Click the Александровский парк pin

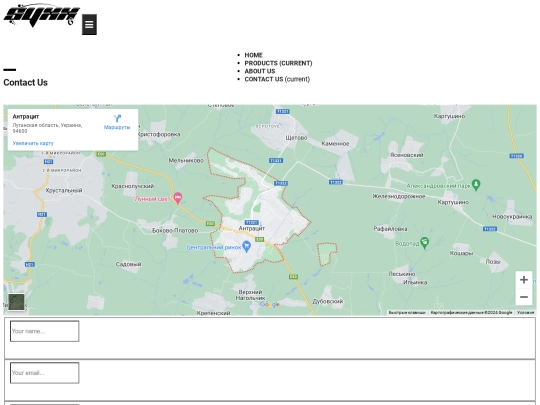click(476, 185)
